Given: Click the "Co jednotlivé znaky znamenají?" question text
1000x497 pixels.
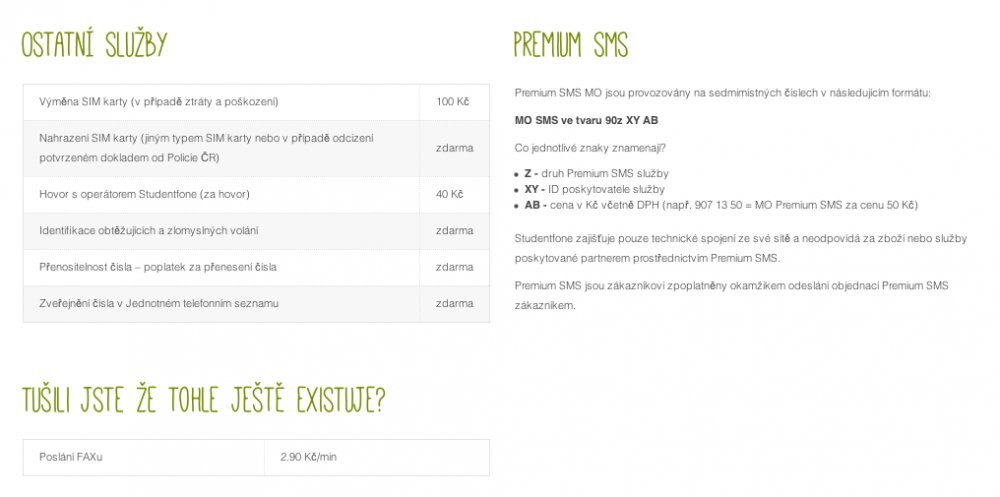Looking at the screenshot, I should pyautogui.click(x=590, y=148).
